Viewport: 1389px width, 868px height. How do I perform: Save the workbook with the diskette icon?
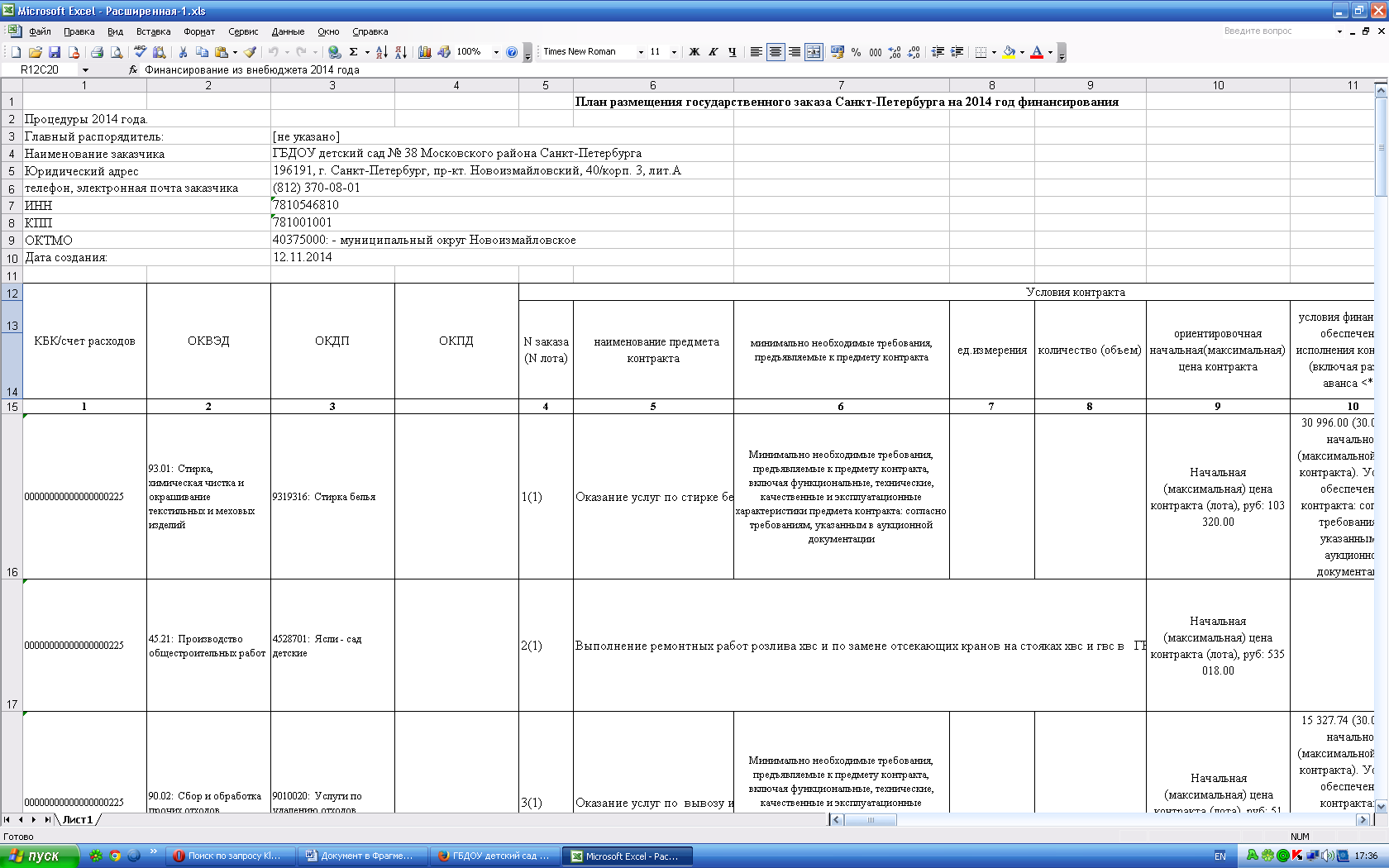pos(55,52)
